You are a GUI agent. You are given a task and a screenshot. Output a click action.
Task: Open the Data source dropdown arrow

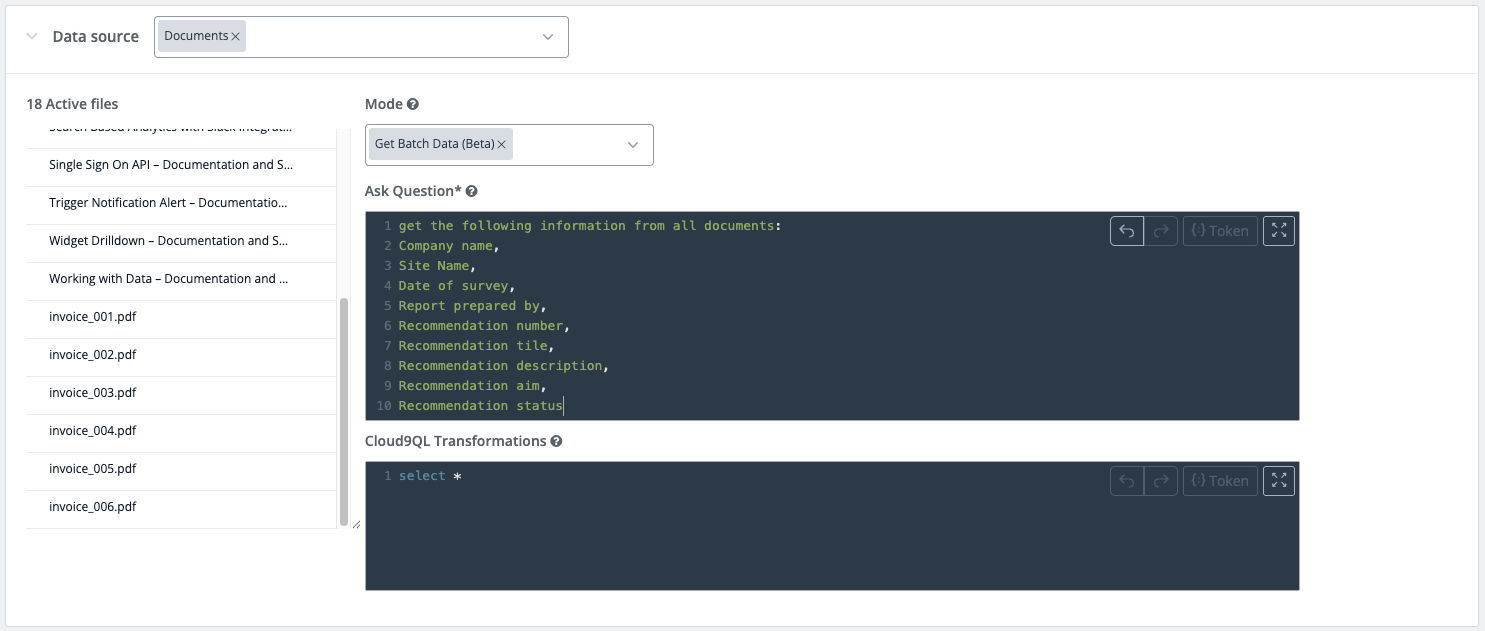coord(548,37)
